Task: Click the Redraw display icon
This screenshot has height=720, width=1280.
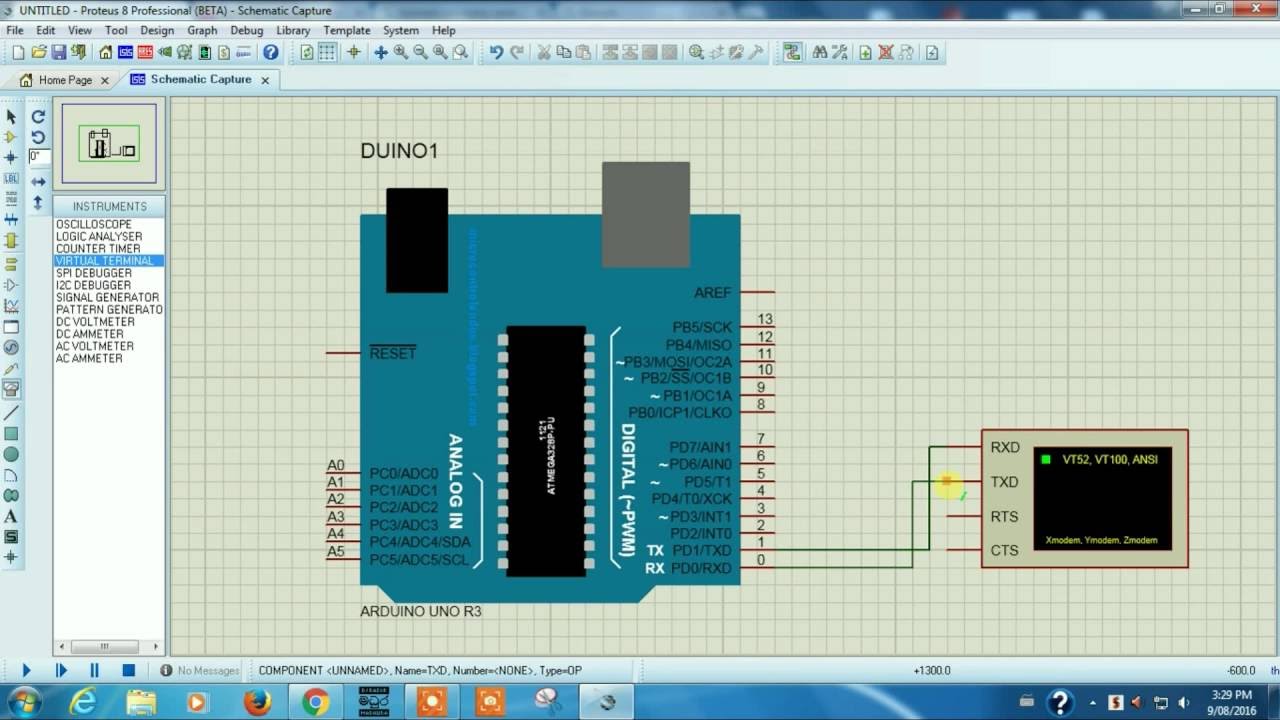Action: (x=307, y=52)
